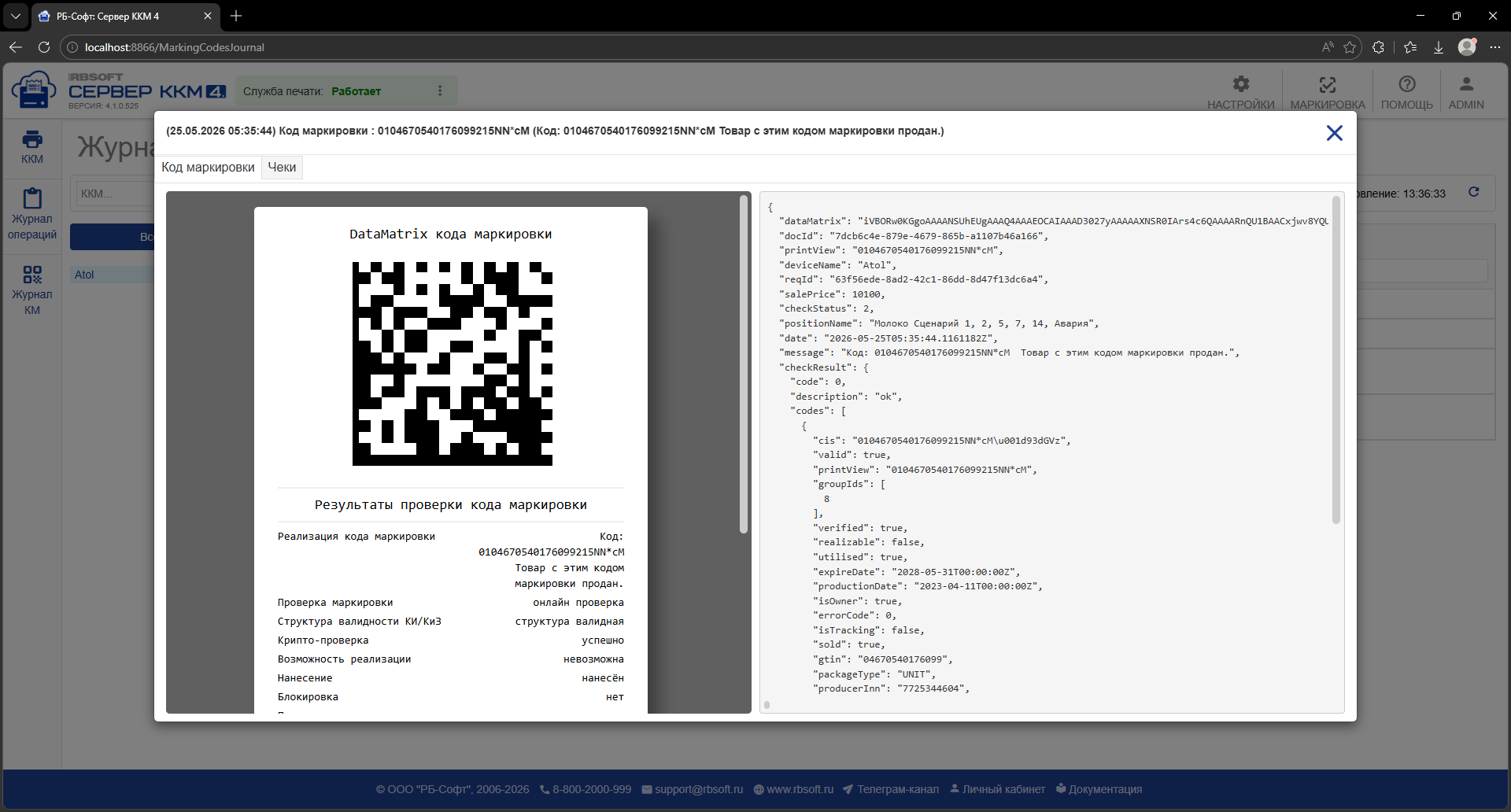Close the РБ-Софт browser tab
The height and width of the screenshot is (812, 1511).
point(208,16)
